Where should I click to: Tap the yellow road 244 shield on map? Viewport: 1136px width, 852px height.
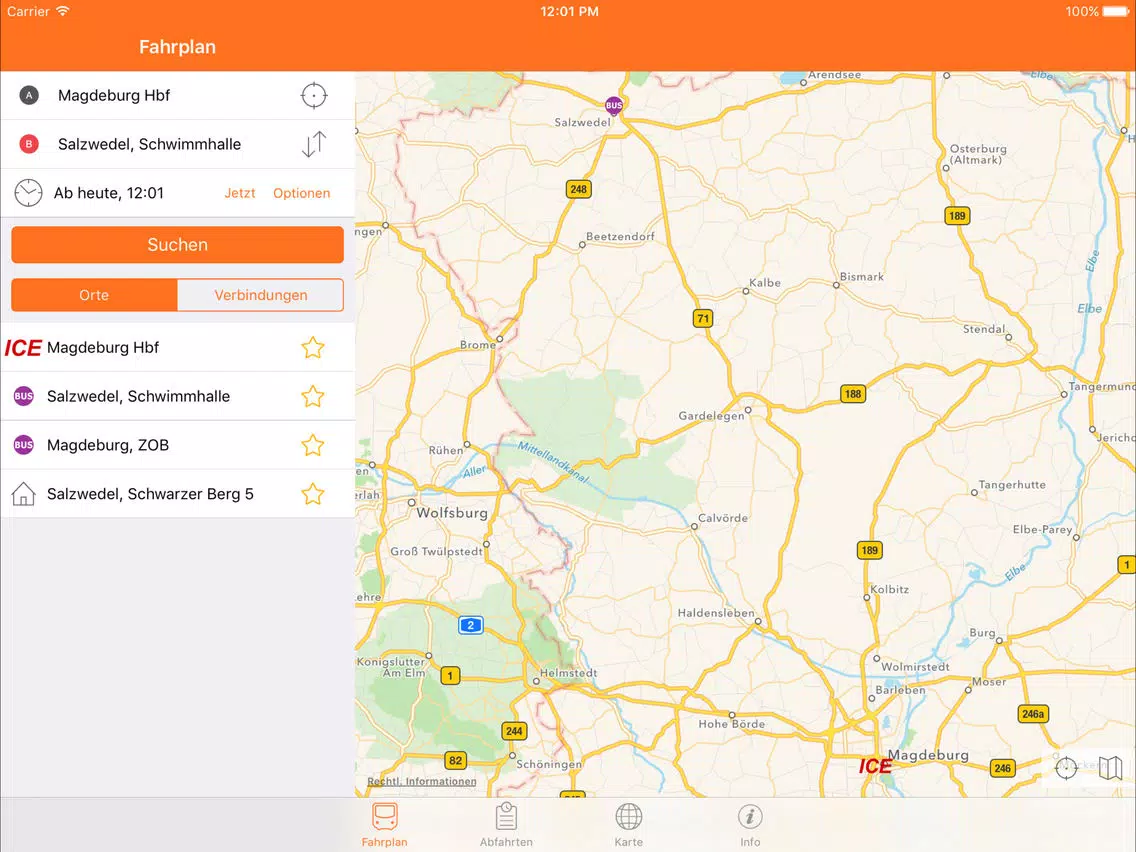[514, 731]
